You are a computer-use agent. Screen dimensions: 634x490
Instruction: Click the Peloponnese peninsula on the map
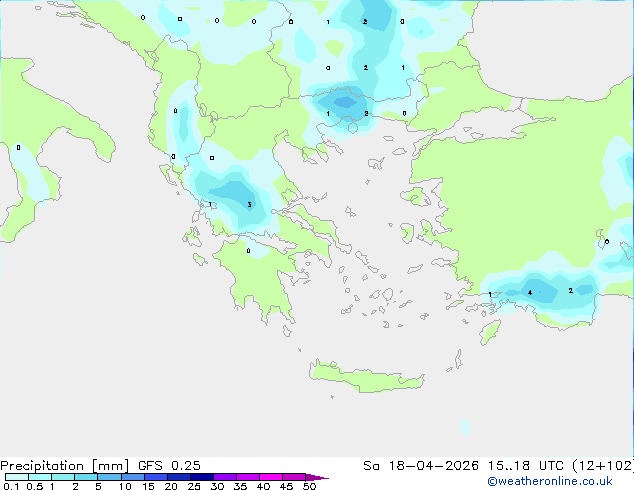click(x=259, y=279)
